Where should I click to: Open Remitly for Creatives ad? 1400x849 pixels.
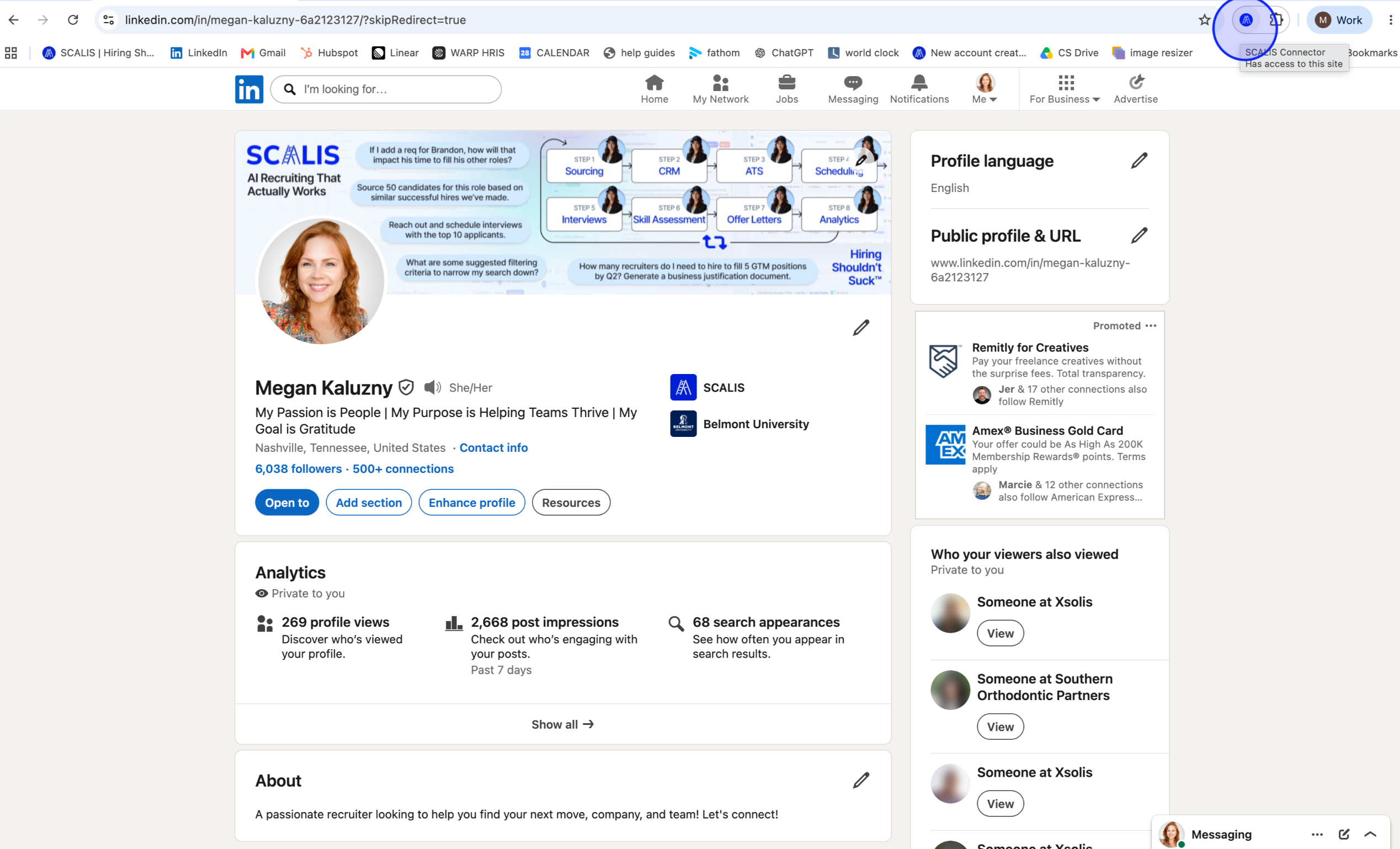coord(1030,348)
